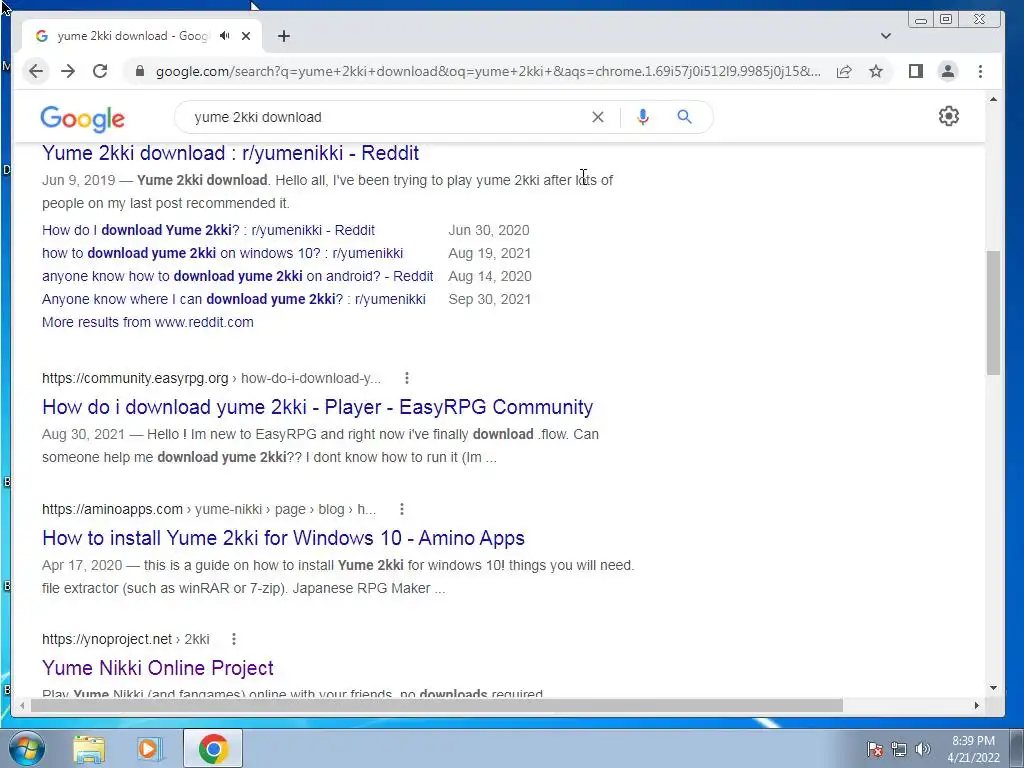Screen dimensions: 1024x768
Task: View site information via the lock icon
Action: [x=139, y=71]
